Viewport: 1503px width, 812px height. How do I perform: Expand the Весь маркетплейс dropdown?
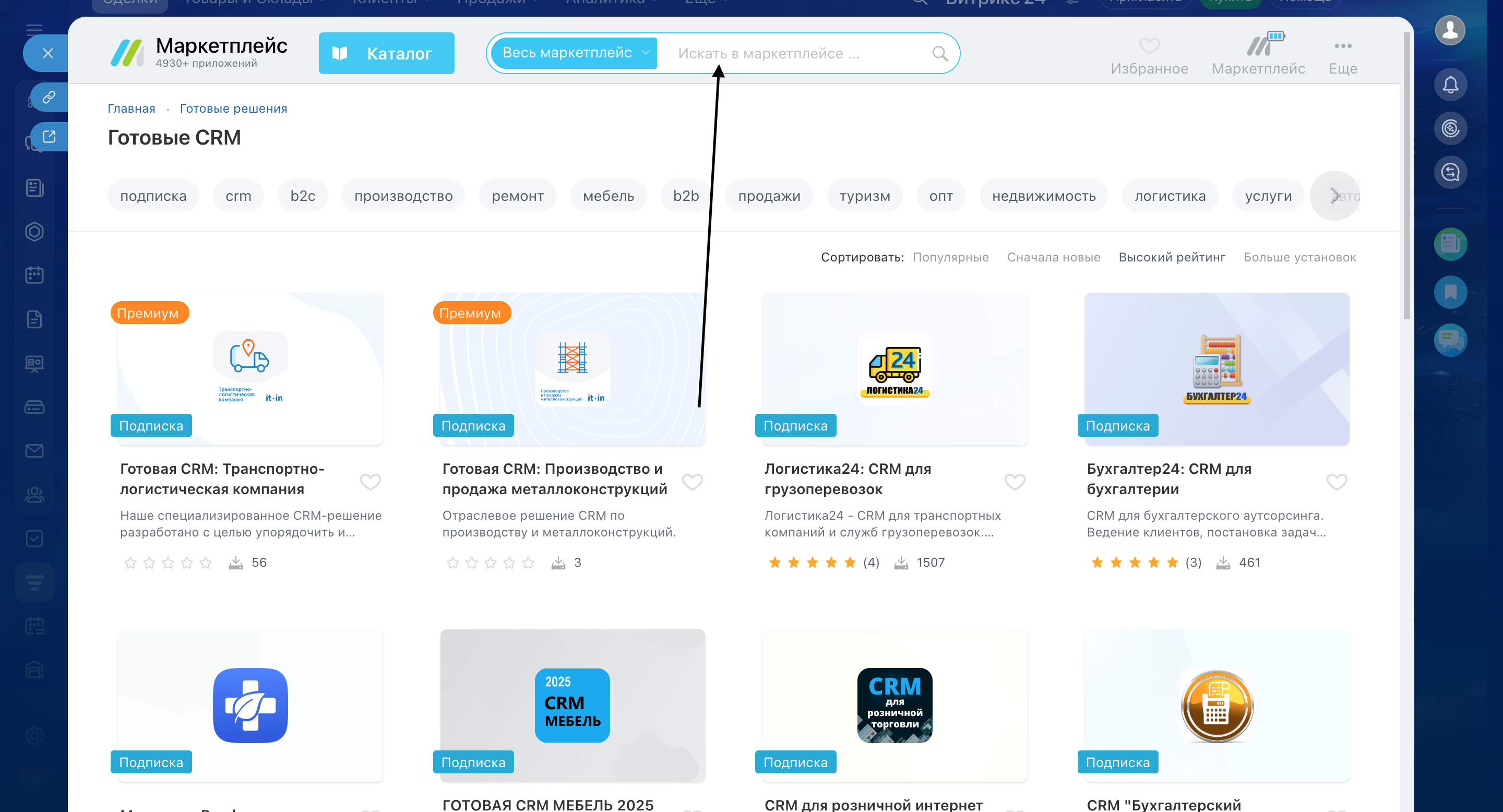coord(575,53)
